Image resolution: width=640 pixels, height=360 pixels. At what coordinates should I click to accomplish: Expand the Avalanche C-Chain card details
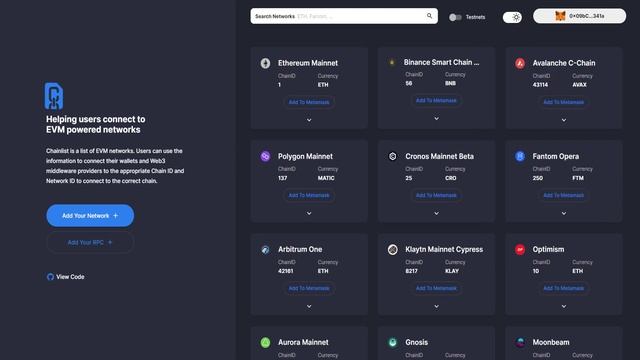pyautogui.click(x=564, y=120)
